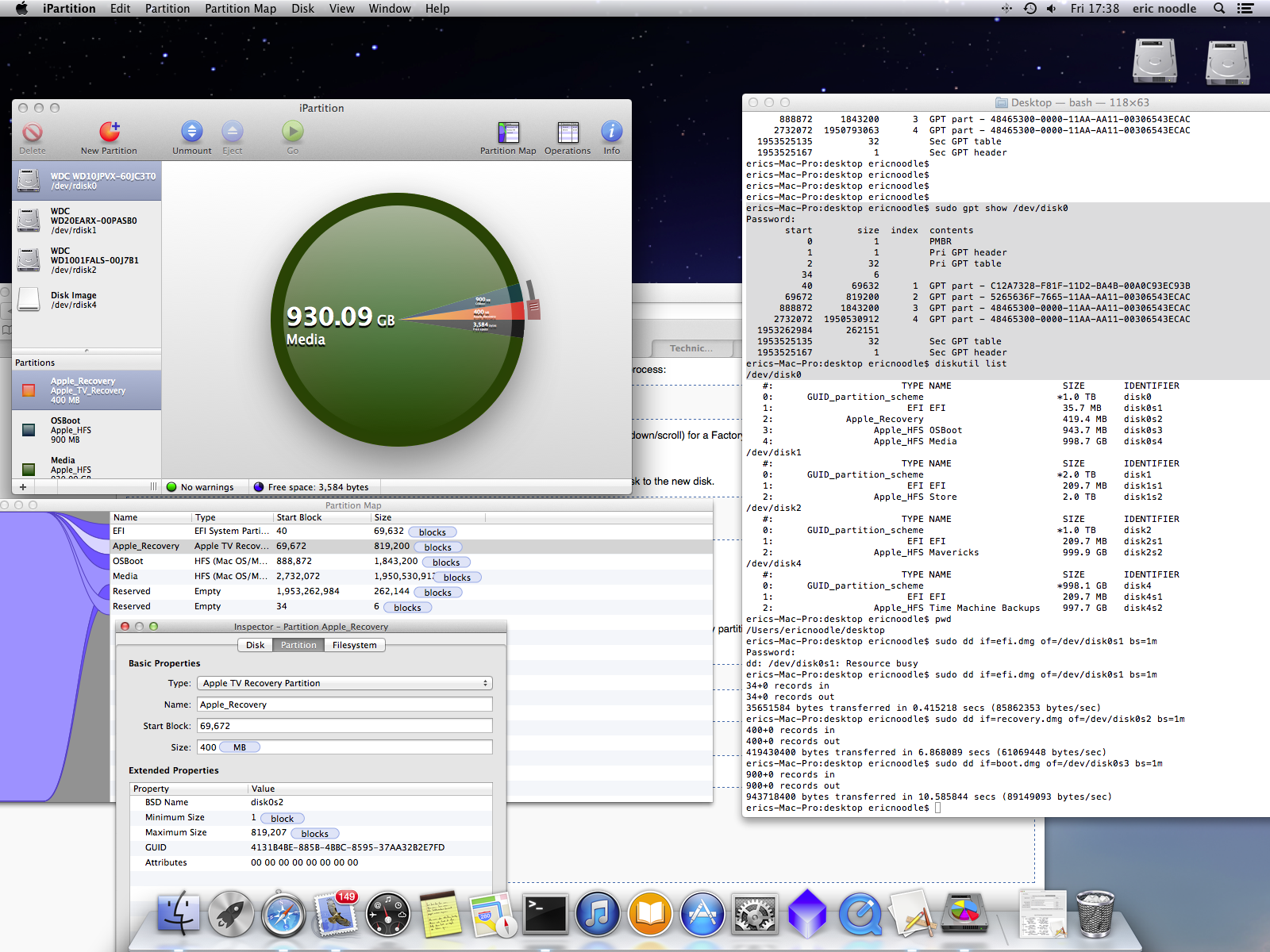The image size is (1270, 952).
Task: Select disk WD1001FALS /dev/rdisk2
Action: (x=87, y=260)
